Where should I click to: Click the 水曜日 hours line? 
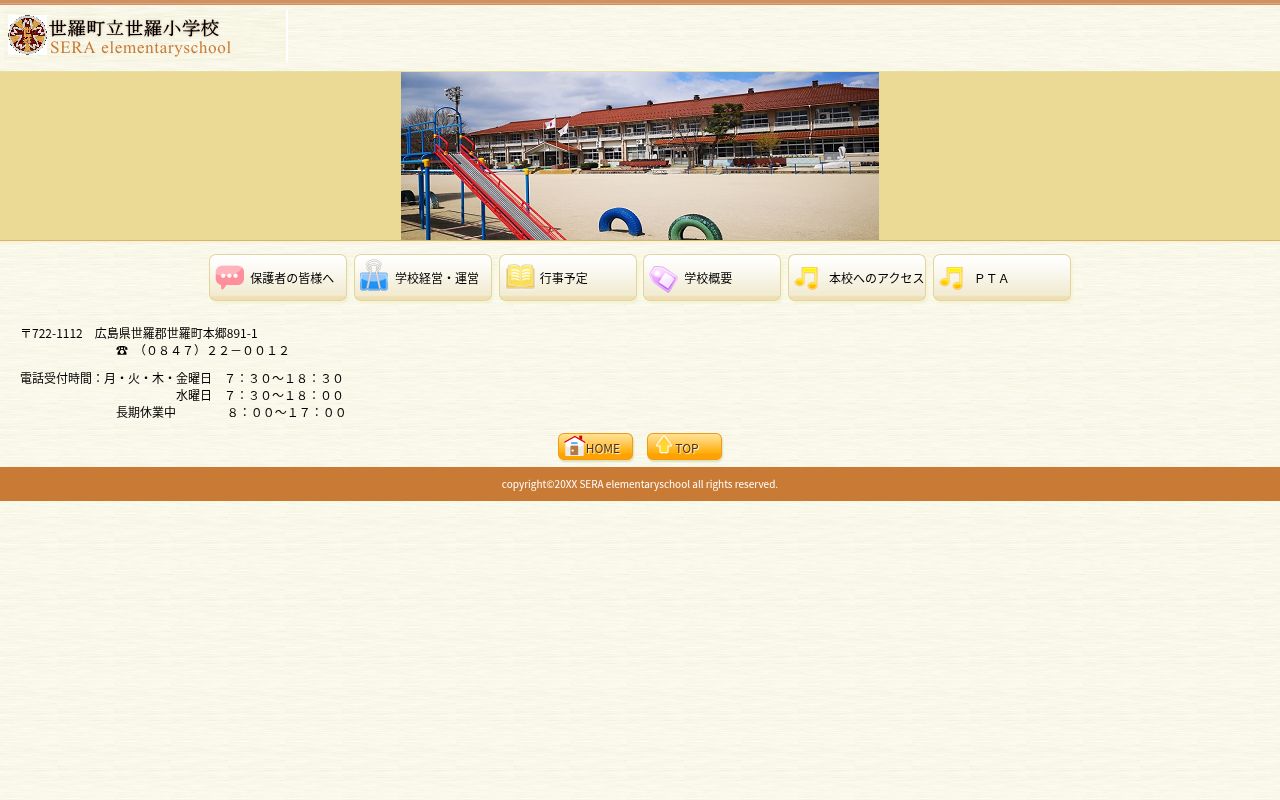coord(260,396)
